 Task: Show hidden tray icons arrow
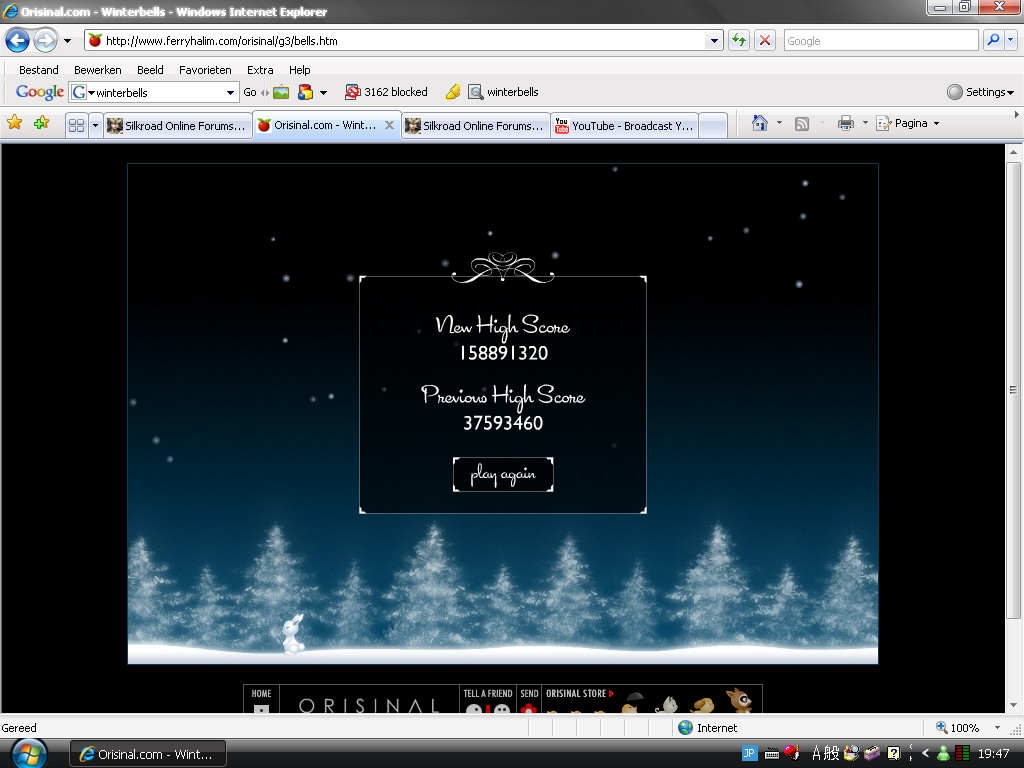(925, 754)
